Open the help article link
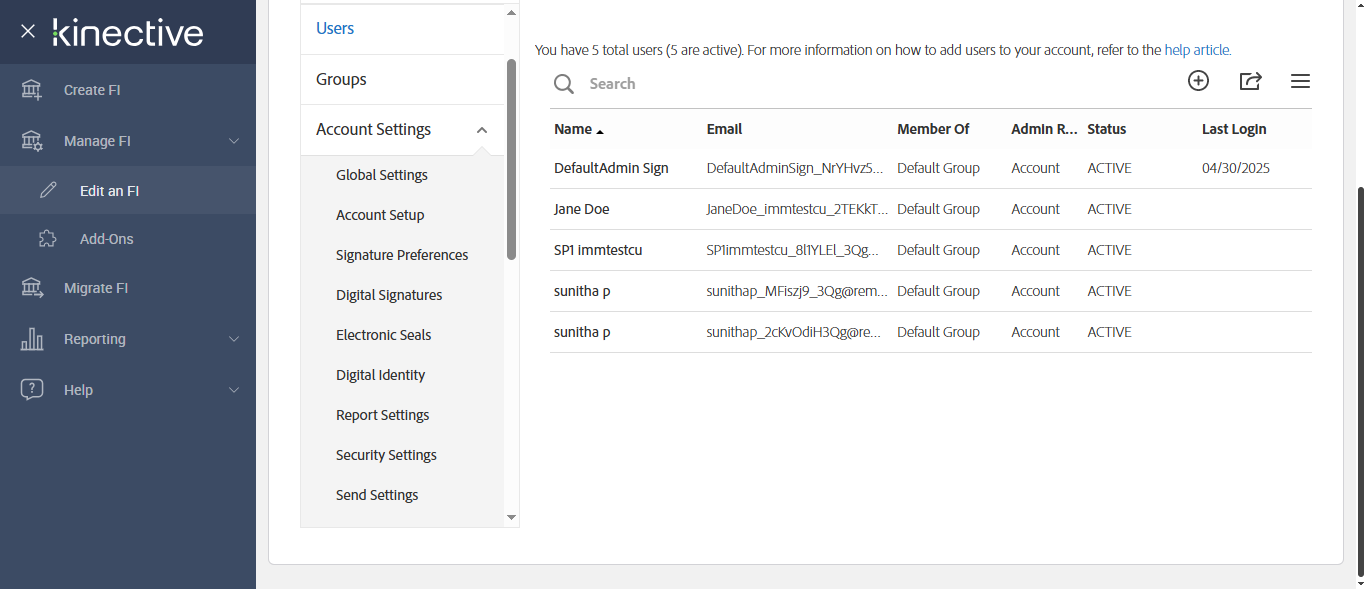 coord(1197,49)
